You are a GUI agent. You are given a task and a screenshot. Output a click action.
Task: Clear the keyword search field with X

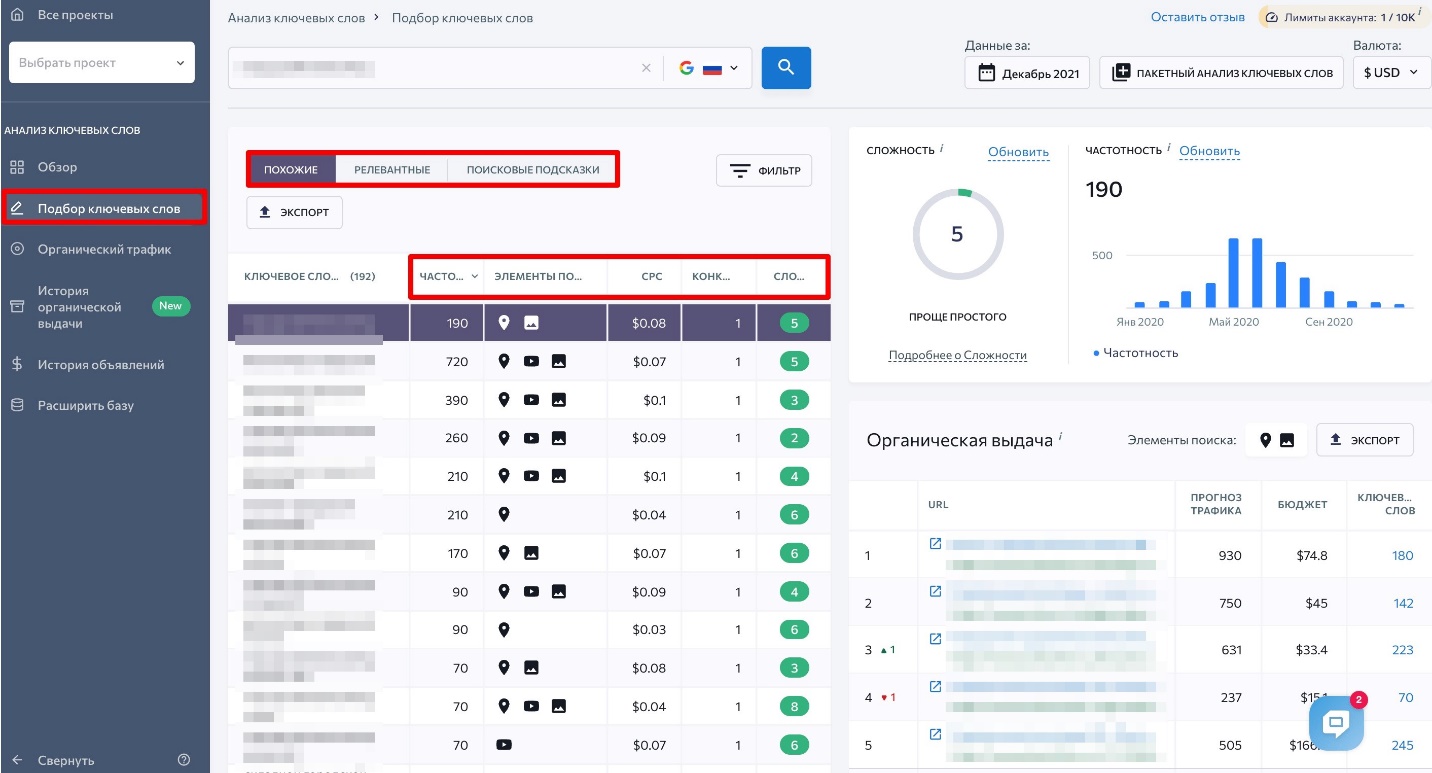646,68
